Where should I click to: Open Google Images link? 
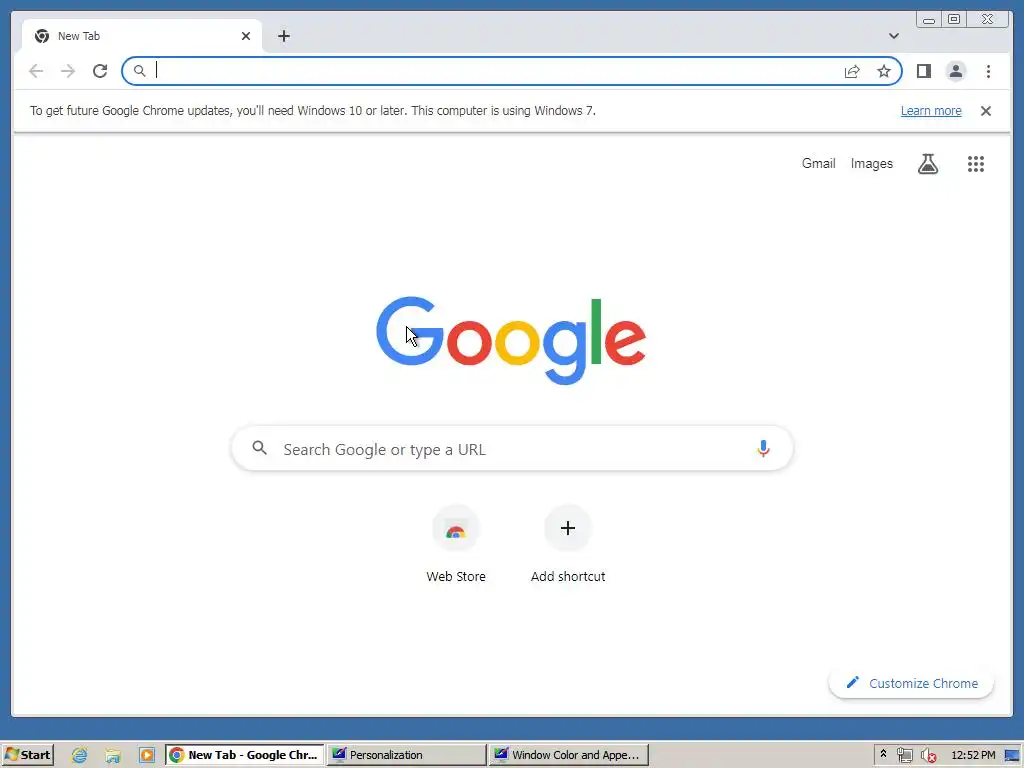[x=871, y=163]
